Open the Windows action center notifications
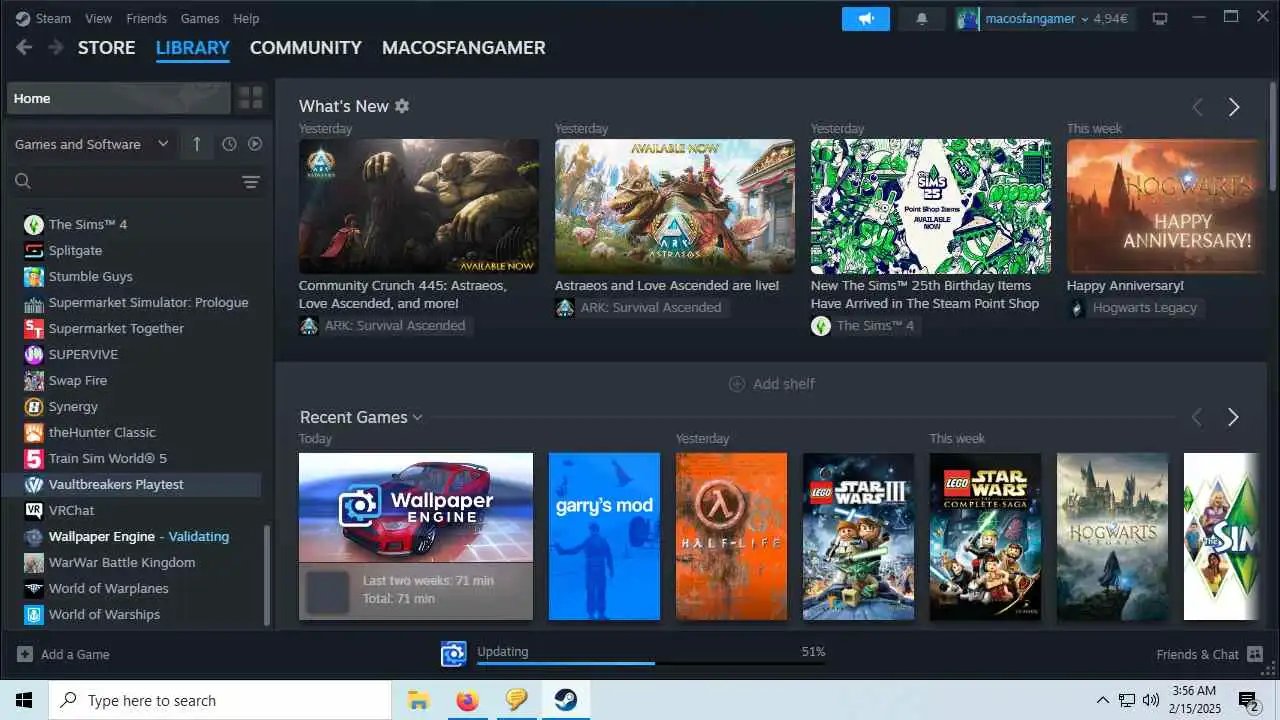The image size is (1280, 720). coord(1248,700)
